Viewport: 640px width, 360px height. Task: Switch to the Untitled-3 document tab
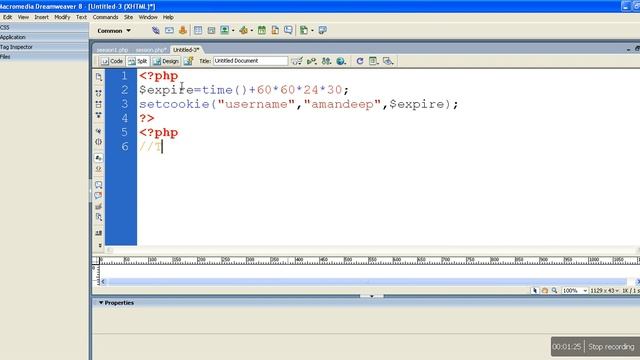(186, 49)
